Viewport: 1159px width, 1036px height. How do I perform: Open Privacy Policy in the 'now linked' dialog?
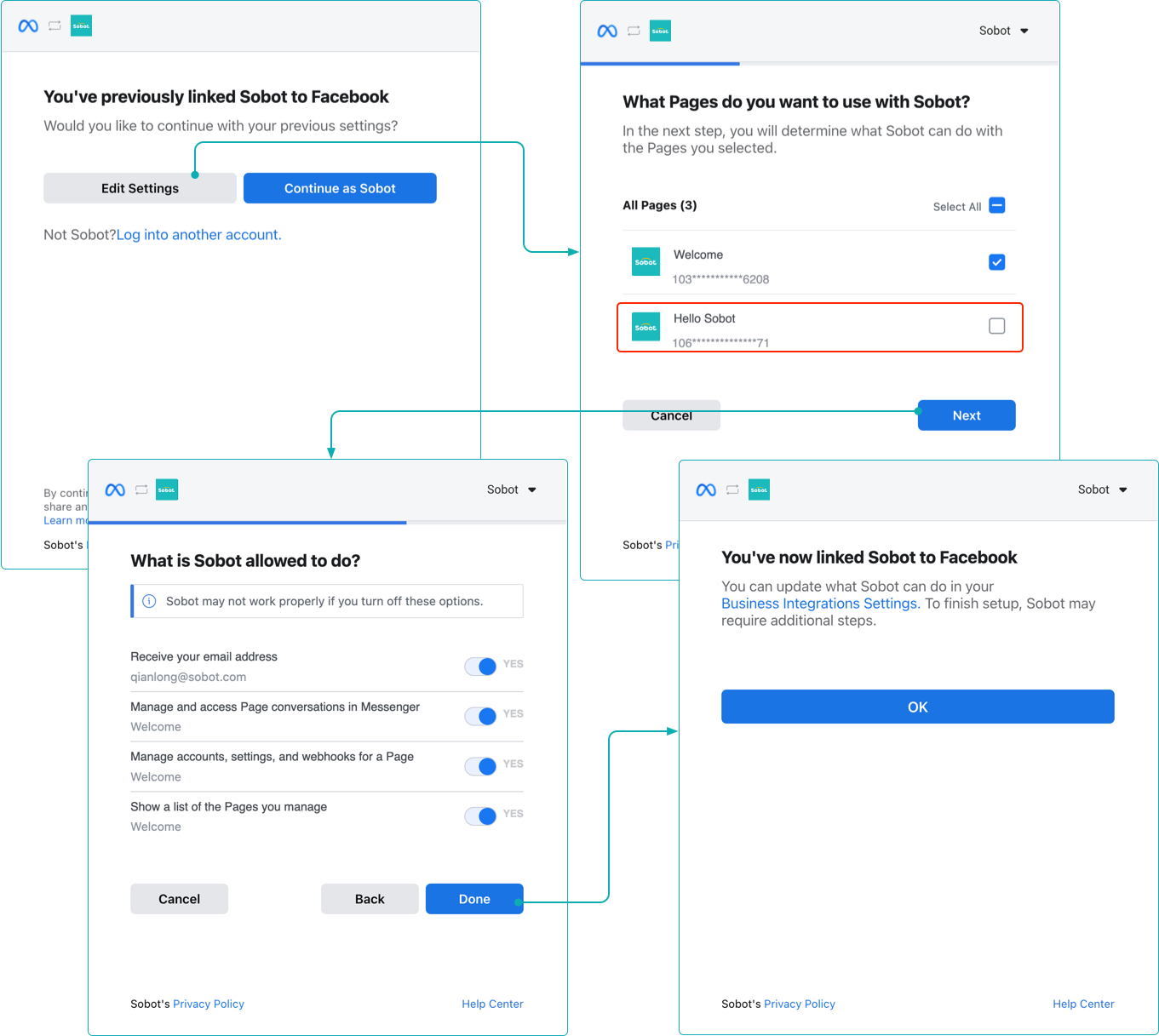[800, 1005]
